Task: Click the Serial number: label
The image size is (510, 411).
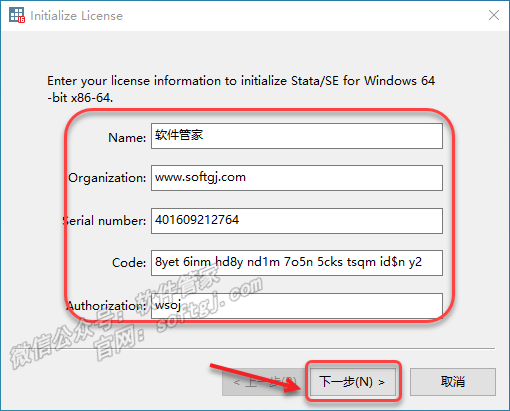Action: pyautogui.click(x=105, y=221)
